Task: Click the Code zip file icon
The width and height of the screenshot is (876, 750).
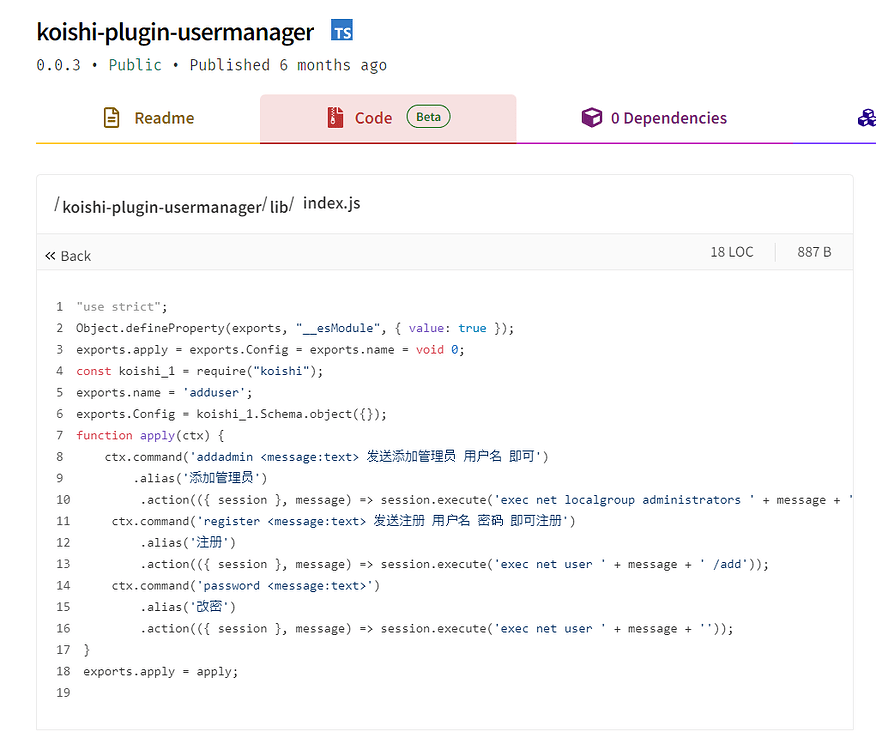Action: pyautogui.click(x=335, y=117)
